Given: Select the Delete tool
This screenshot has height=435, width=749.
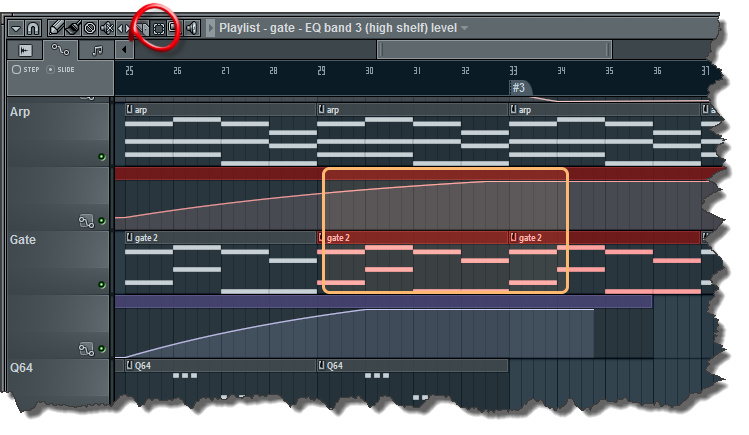Looking at the screenshot, I should click(91, 28).
